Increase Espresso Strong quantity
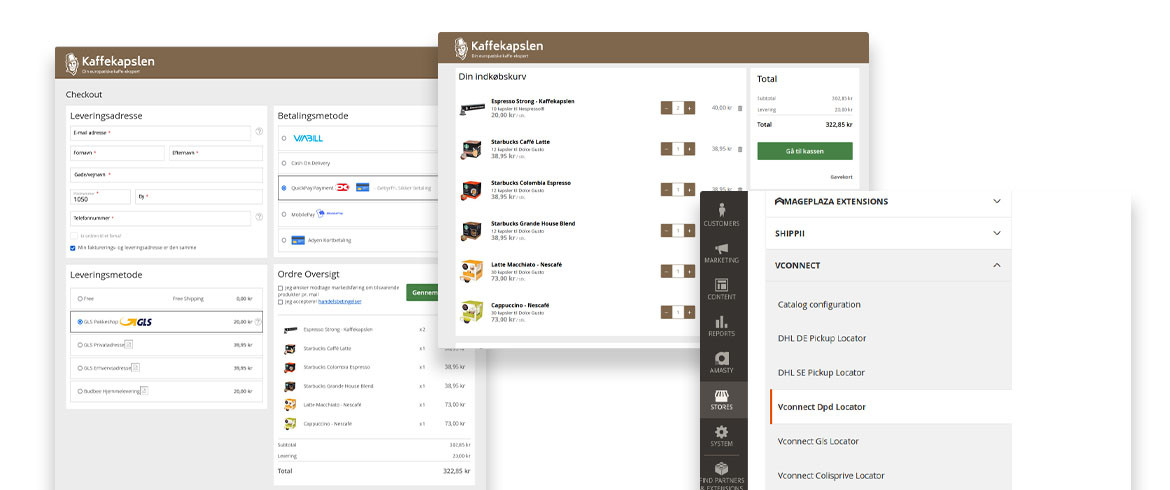 [689, 108]
